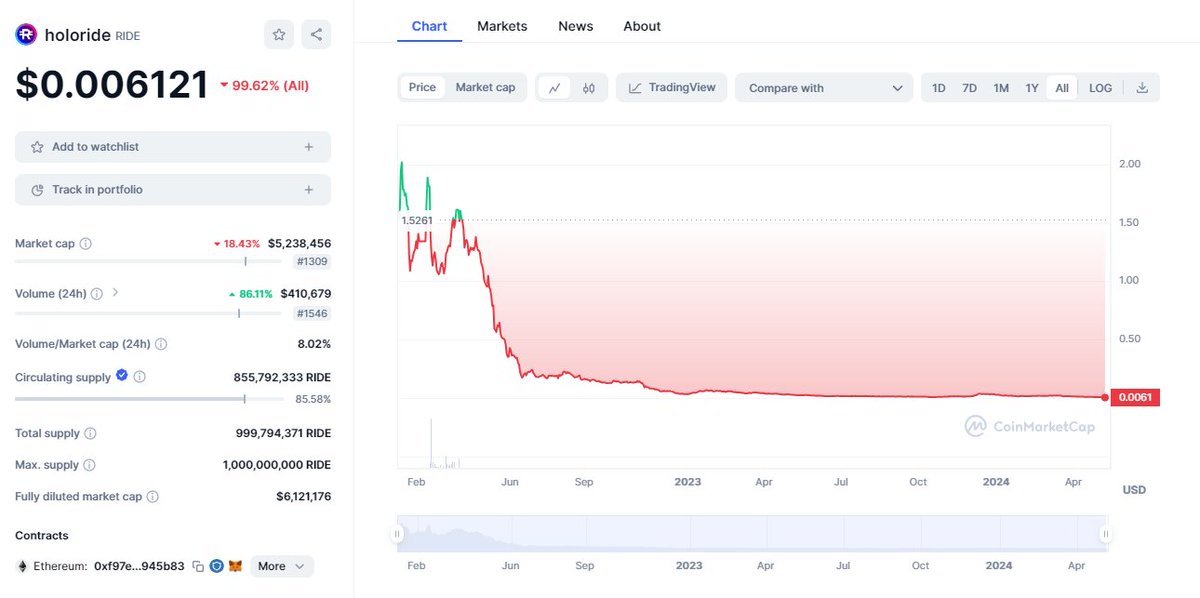This screenshot has width=1200, height=598.
Task: Open Market cap info tooltip icon
Action: point(86,244)
